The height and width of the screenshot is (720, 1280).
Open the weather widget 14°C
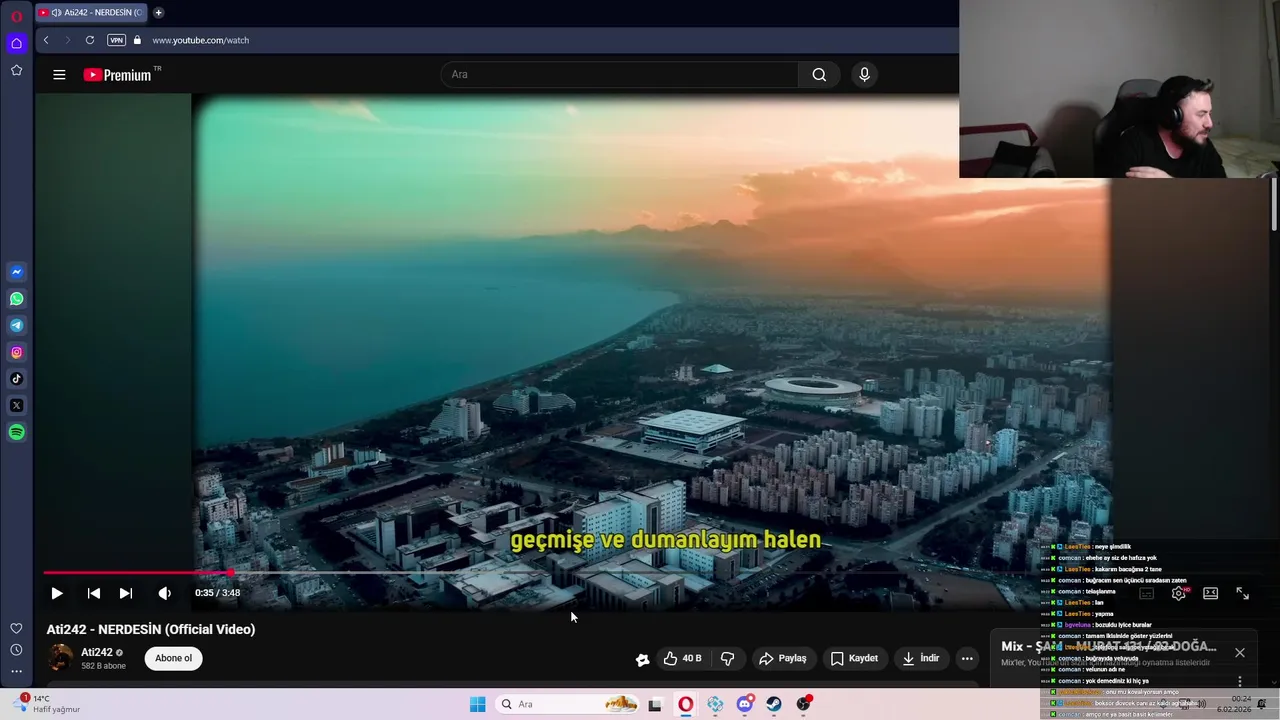[45, 704]
